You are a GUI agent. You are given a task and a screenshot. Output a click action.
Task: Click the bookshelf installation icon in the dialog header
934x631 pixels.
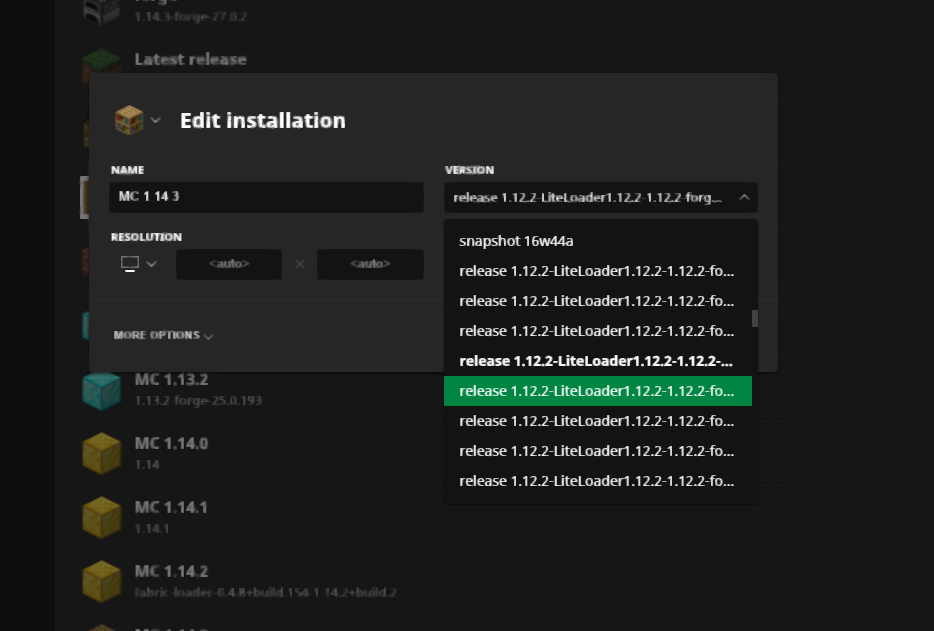(129, 120)
